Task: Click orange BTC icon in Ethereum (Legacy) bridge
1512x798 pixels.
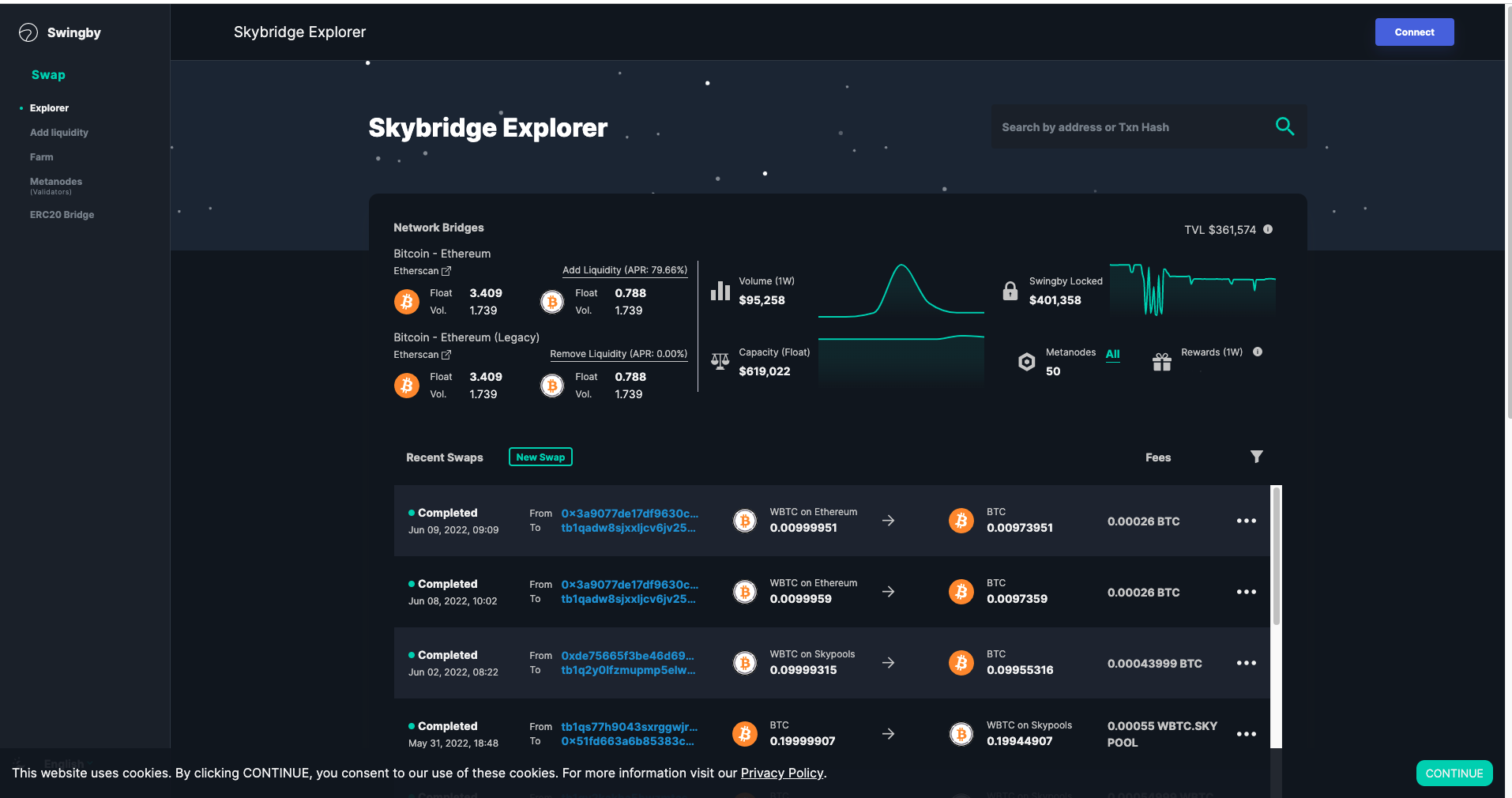Action: [407, 385]
